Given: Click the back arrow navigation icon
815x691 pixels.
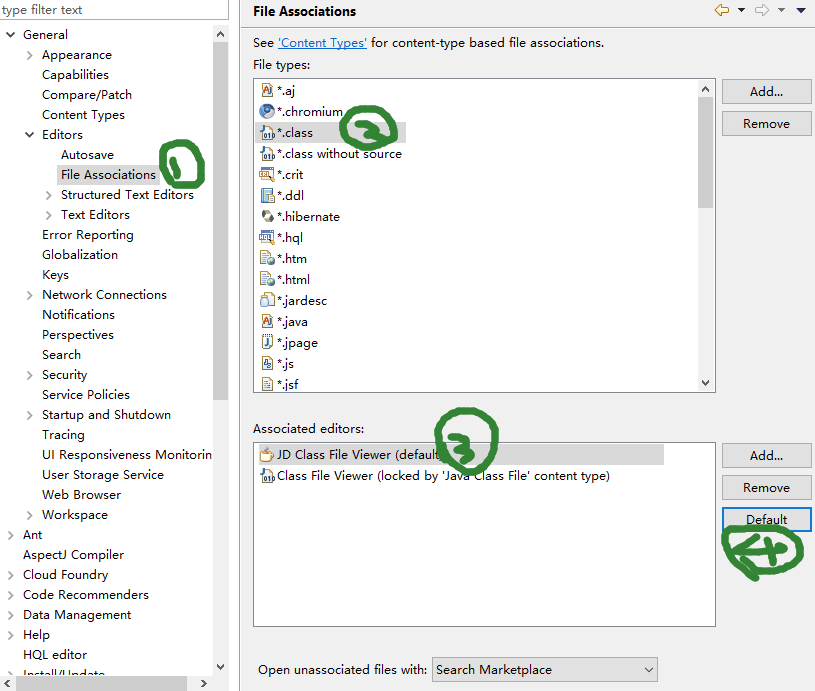Looking at the screenshot, I should (x=721, y=11).
